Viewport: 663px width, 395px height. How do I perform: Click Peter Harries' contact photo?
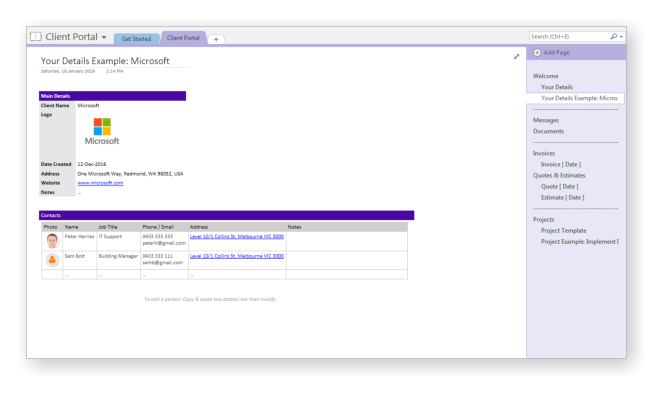[x=52, y=241]
